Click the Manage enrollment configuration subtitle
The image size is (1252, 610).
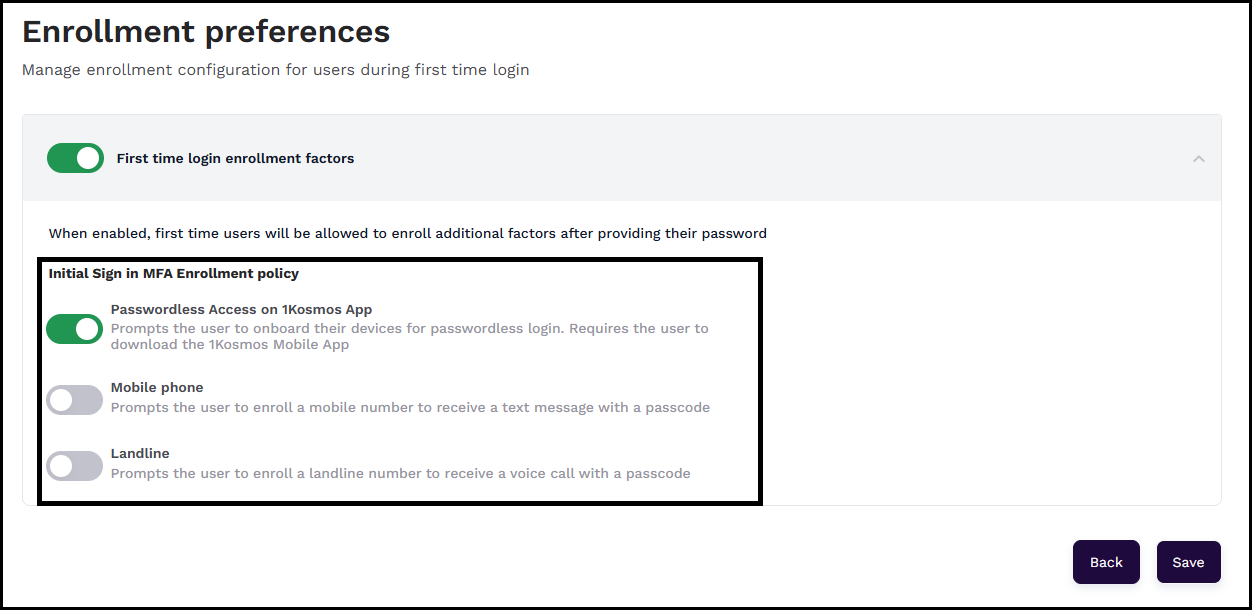275,70
